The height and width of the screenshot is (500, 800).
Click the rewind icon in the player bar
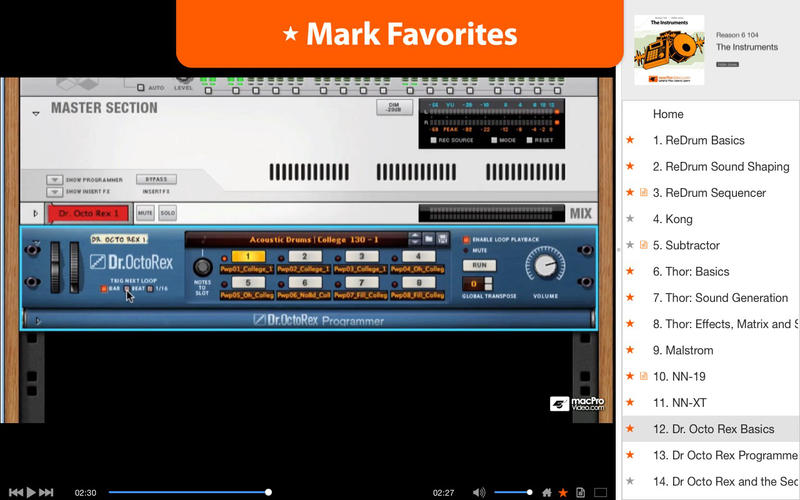(16, 492)
